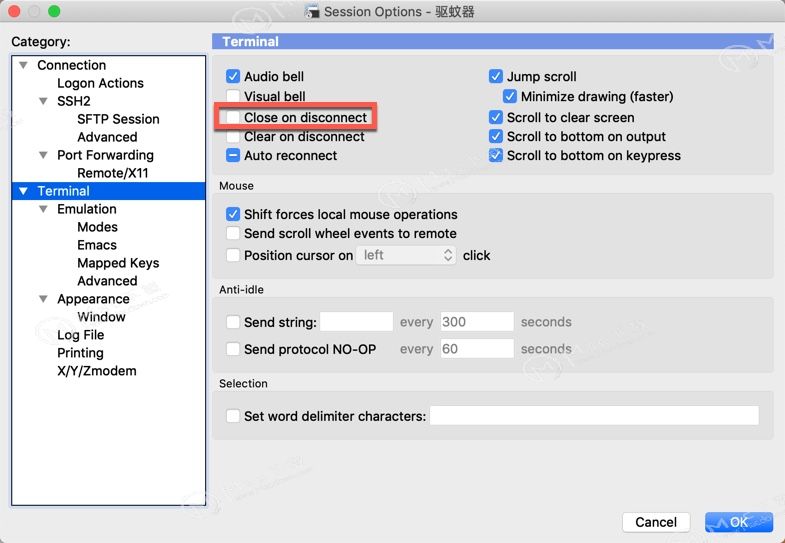Collapse the Connection tree node triangle

(23, 65)
